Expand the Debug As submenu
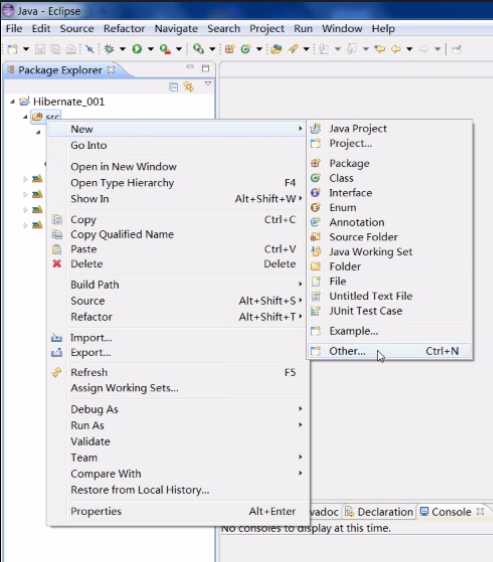 (x=177, y=409)
